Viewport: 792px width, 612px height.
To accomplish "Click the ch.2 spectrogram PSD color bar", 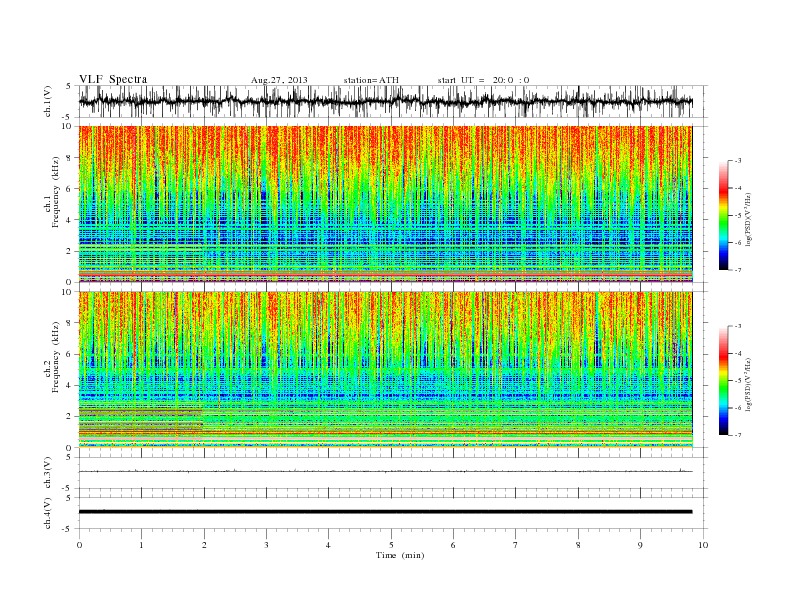I will click(723, 380).
